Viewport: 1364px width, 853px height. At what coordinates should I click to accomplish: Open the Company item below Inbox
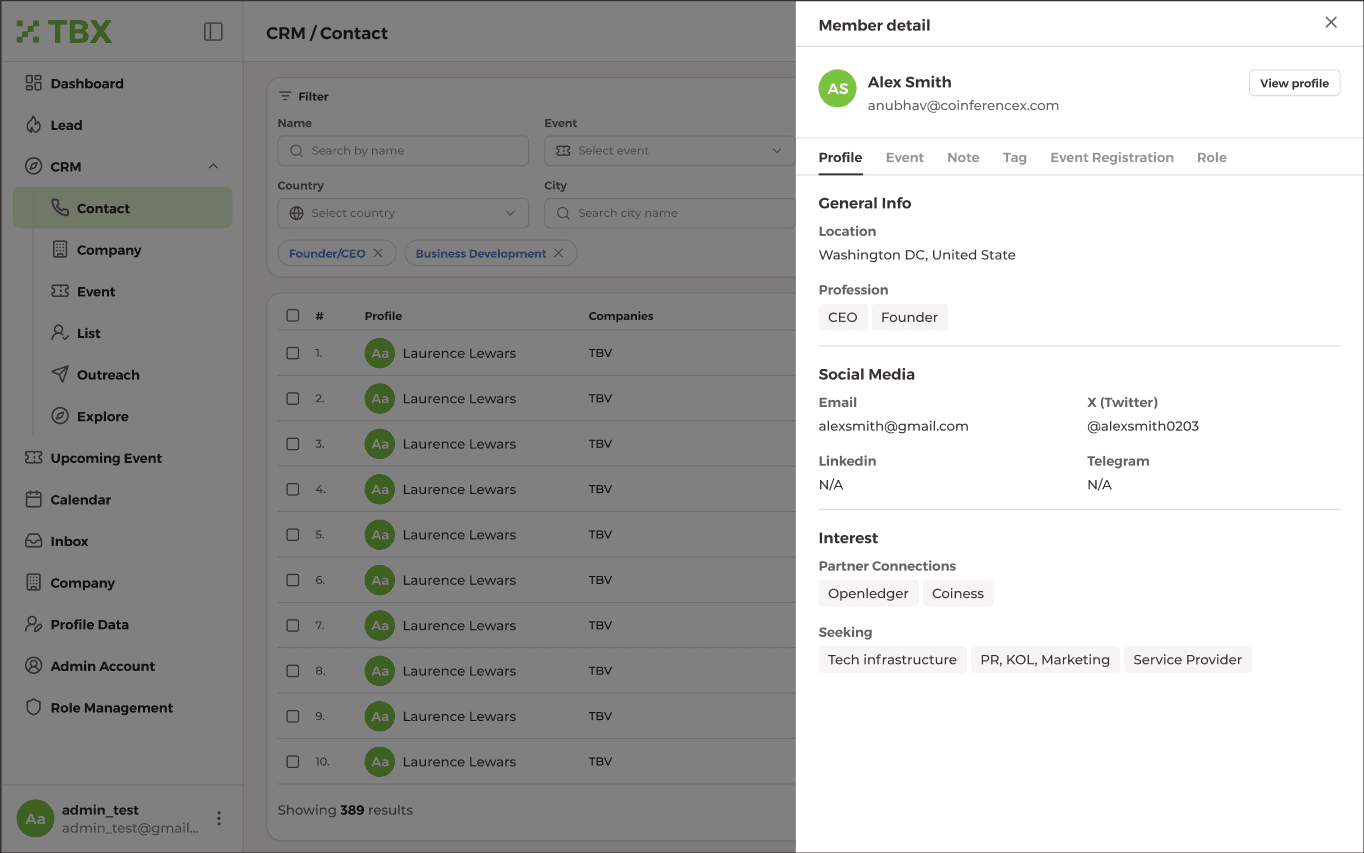(82, 583)
